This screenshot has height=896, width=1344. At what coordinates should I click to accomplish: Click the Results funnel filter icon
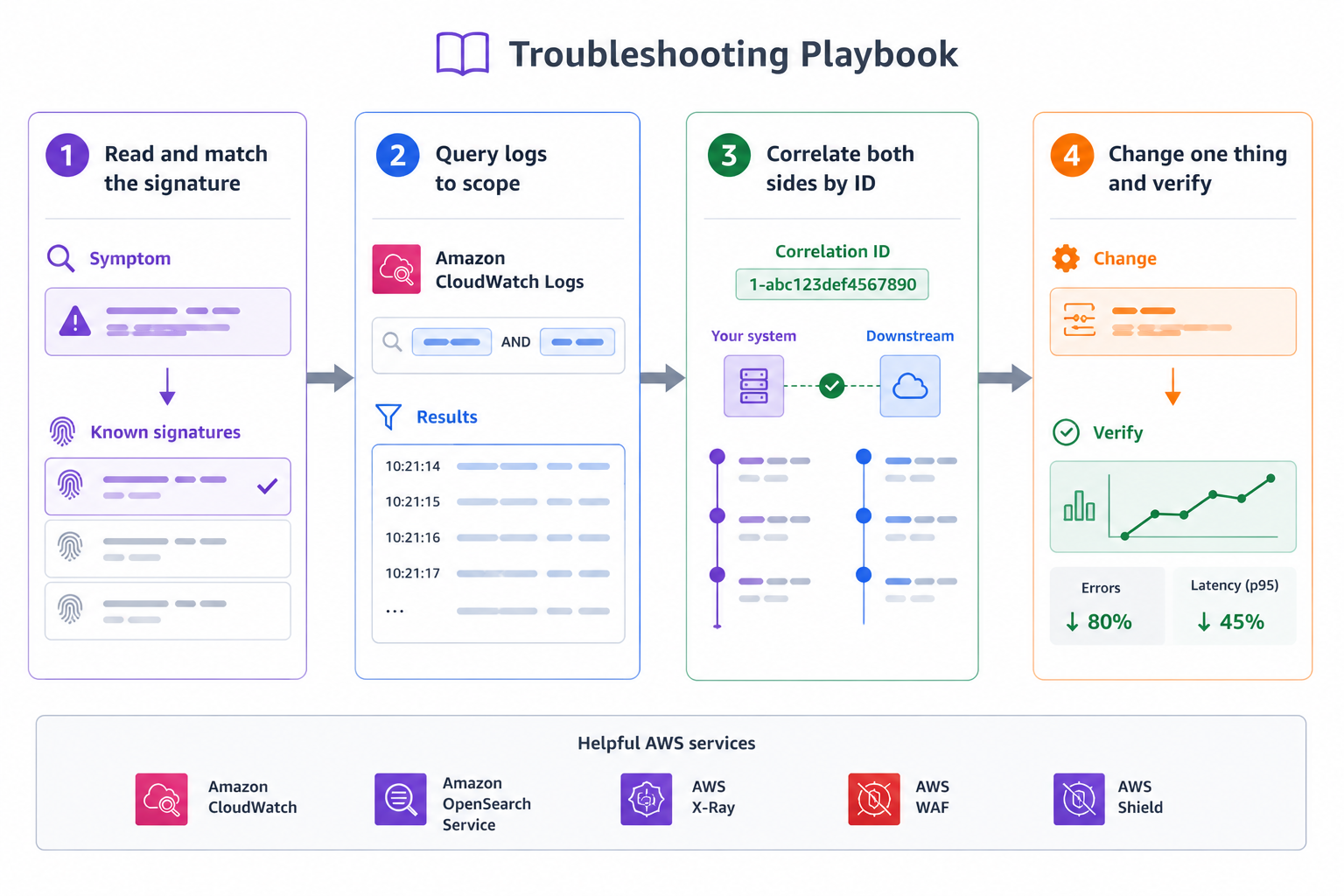tap(388, 416)
